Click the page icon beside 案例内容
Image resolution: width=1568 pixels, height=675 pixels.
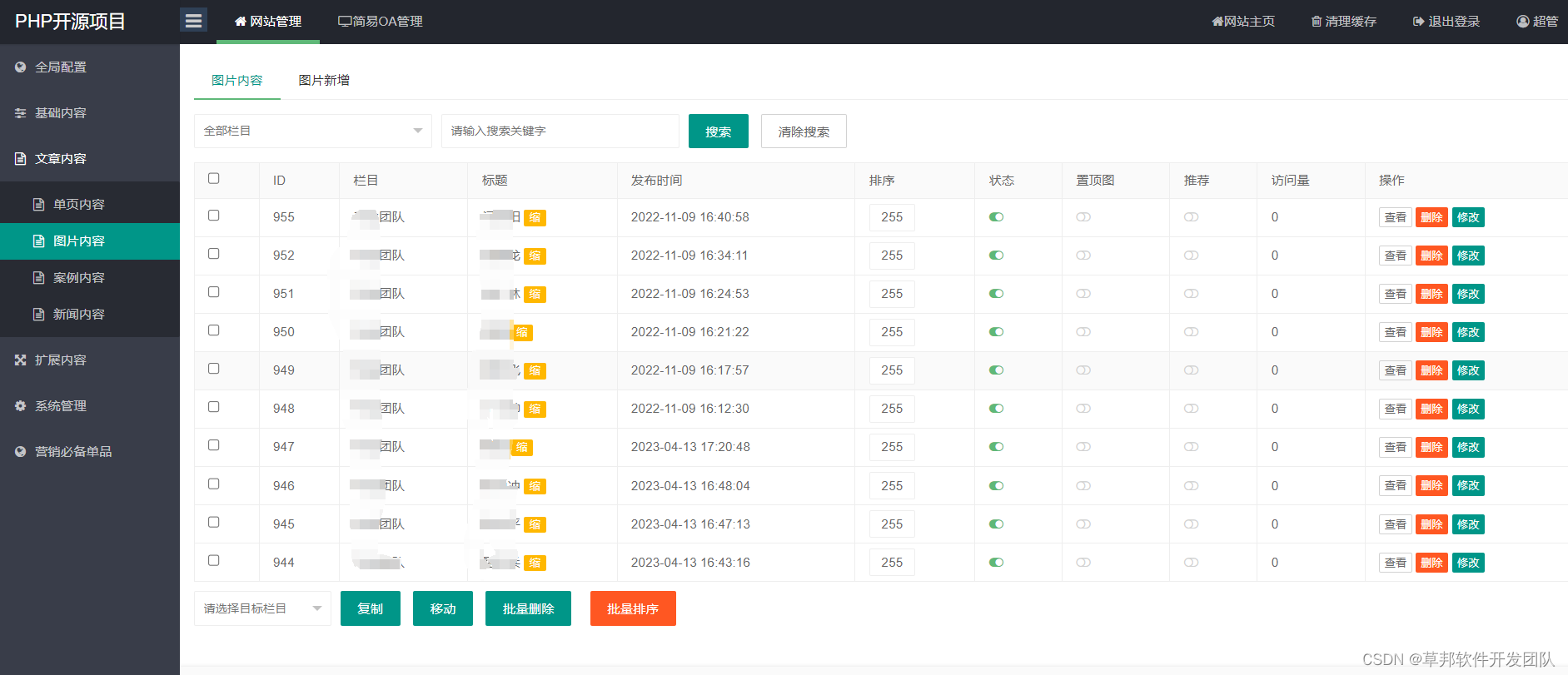[38, 278]
